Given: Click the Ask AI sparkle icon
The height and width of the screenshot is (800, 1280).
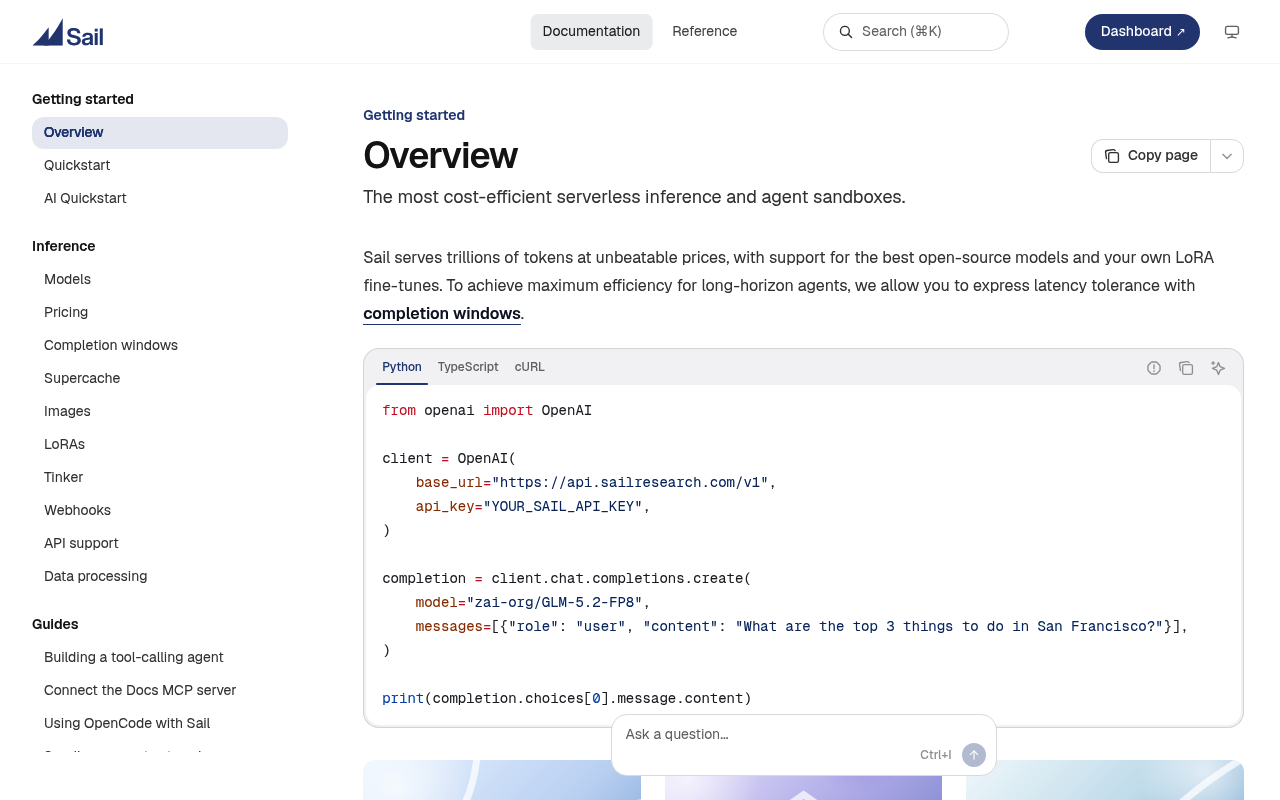Looking at the screenshot, I should tap(1218, 368).
